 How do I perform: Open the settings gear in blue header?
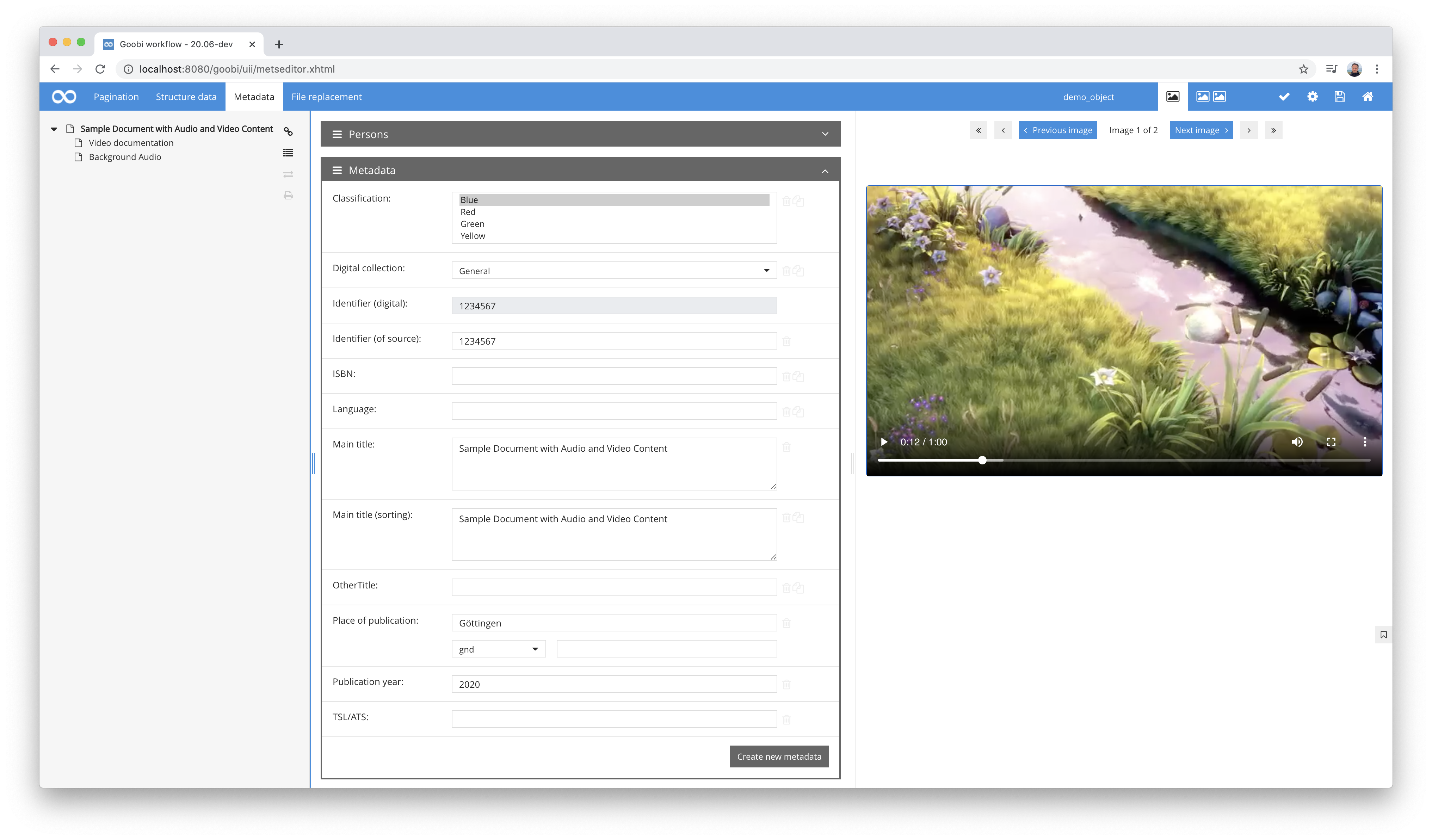(1312, 97)
